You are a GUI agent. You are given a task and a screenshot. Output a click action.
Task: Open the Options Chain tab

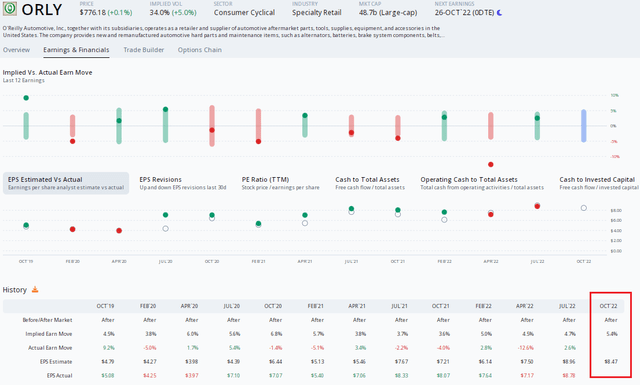[x=200, y=50]
